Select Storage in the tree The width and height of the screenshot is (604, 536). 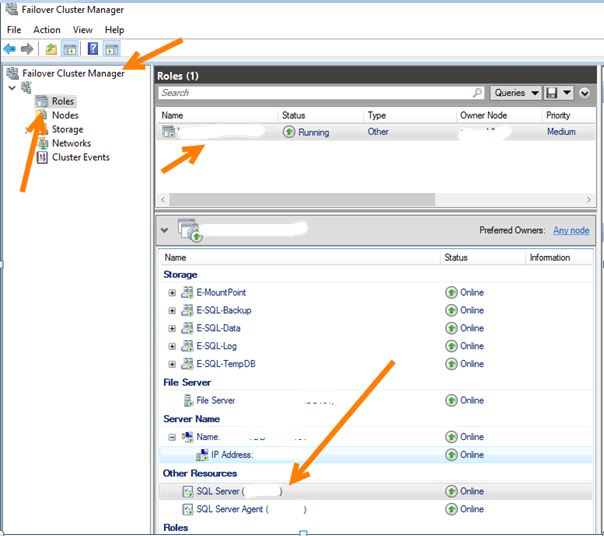pos(67,129)
